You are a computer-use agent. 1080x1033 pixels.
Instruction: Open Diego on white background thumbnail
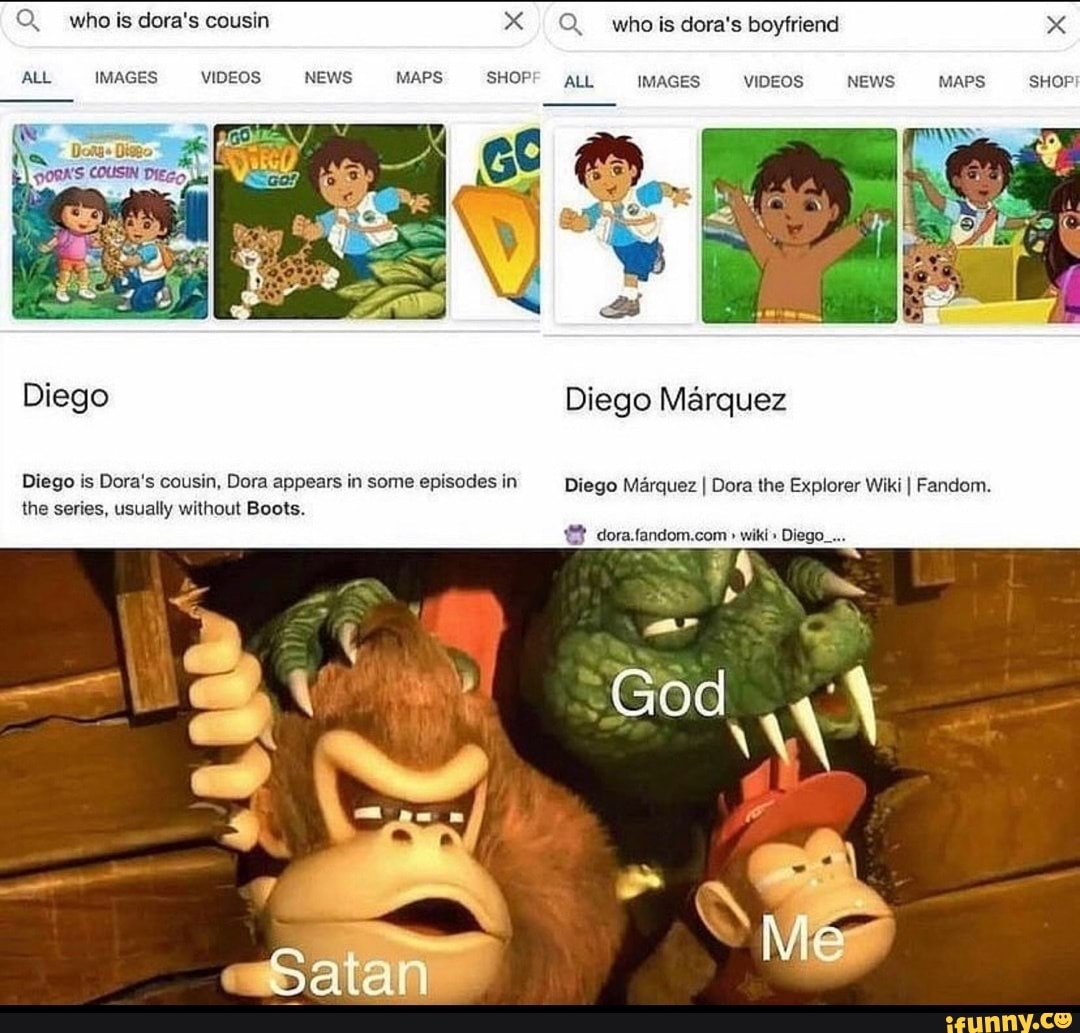tap(624, 225)
